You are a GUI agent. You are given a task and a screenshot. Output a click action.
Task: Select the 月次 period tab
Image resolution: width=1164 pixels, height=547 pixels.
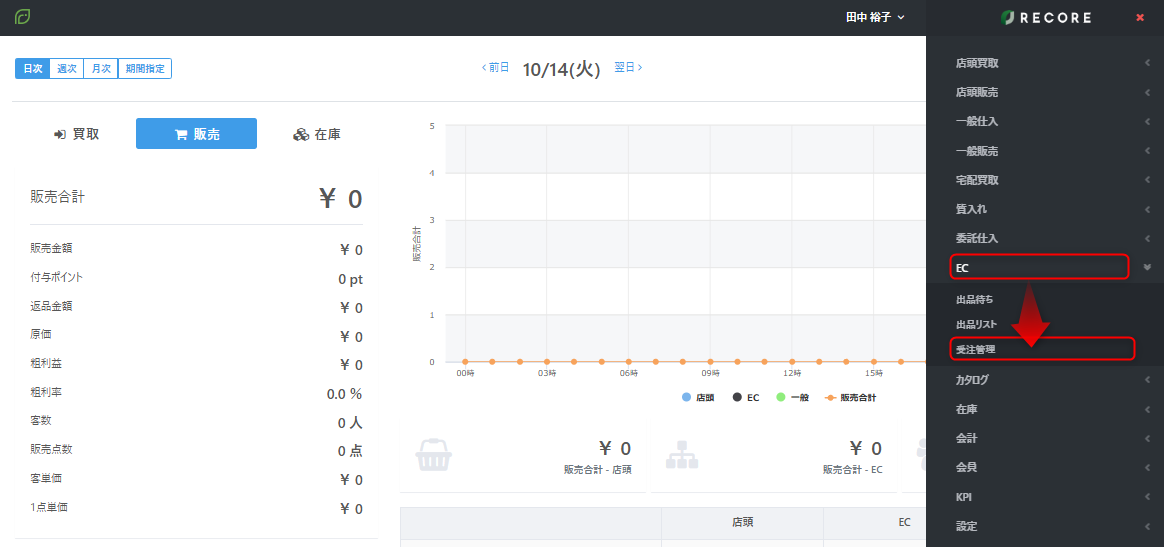coord(101,68)
